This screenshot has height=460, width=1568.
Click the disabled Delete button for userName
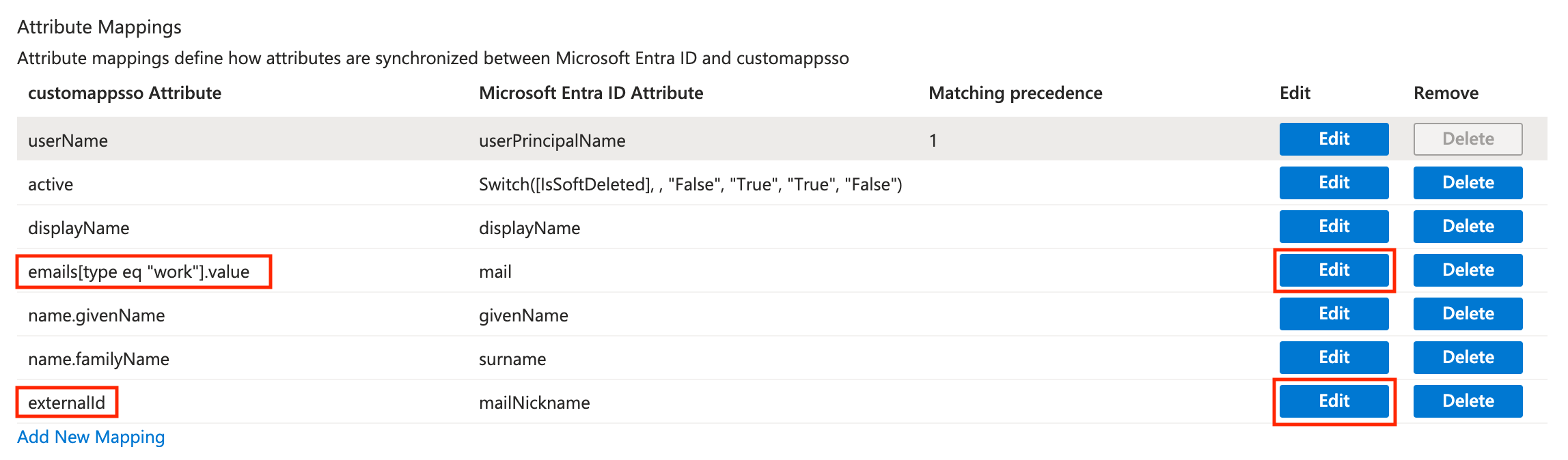pos(1468,139)
